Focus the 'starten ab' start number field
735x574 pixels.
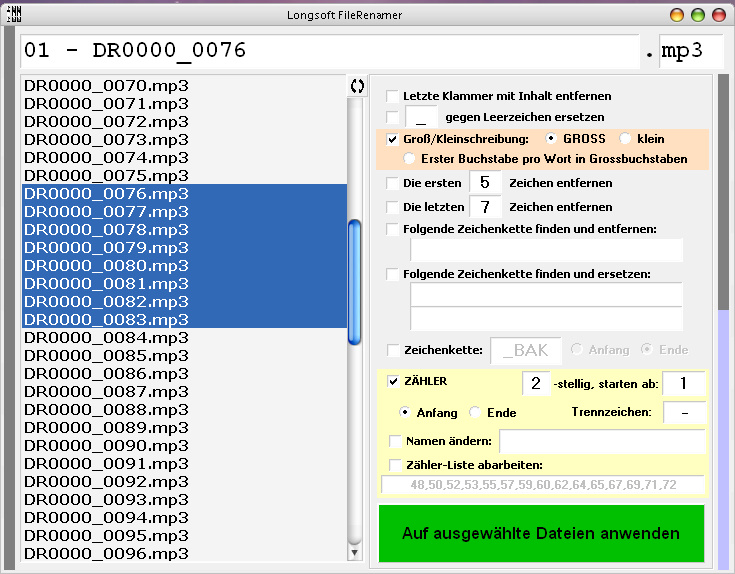click(x=684, y=383)
